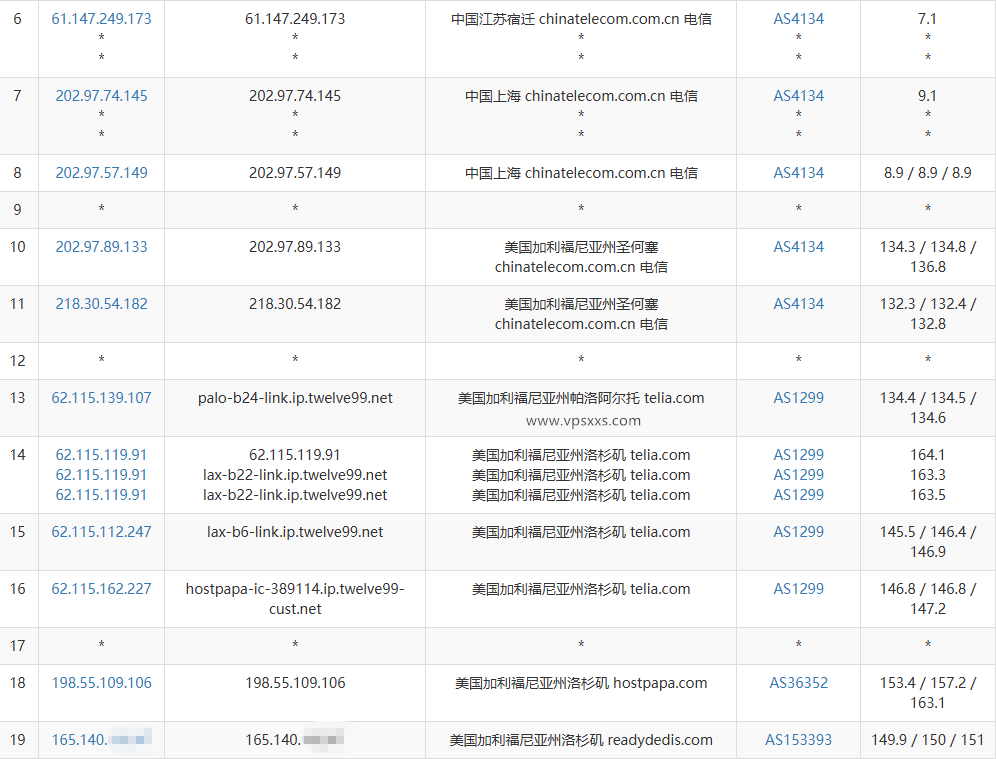The image size is (996, 759).
Task: Open IP link 62.115.112.247 in hop 15
Action: click(102, 532)
